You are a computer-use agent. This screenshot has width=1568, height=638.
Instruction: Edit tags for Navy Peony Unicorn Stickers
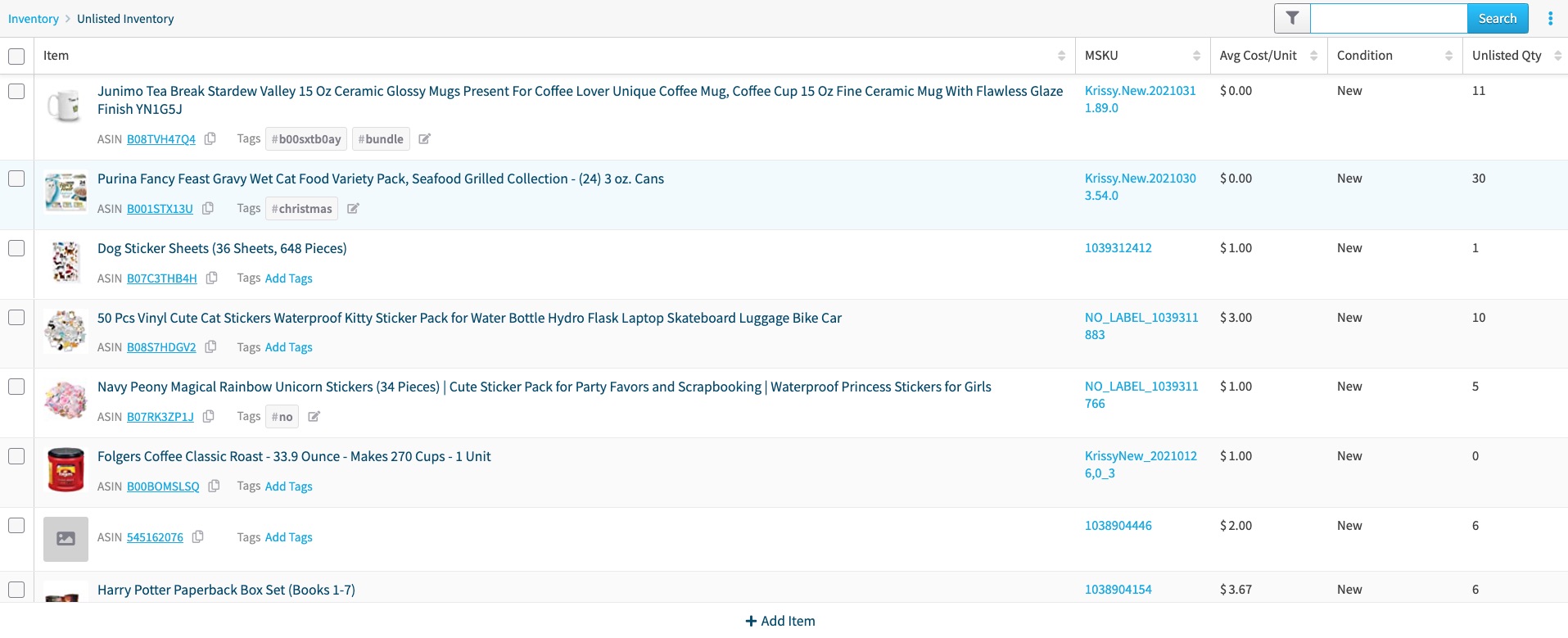click(314, 416)
